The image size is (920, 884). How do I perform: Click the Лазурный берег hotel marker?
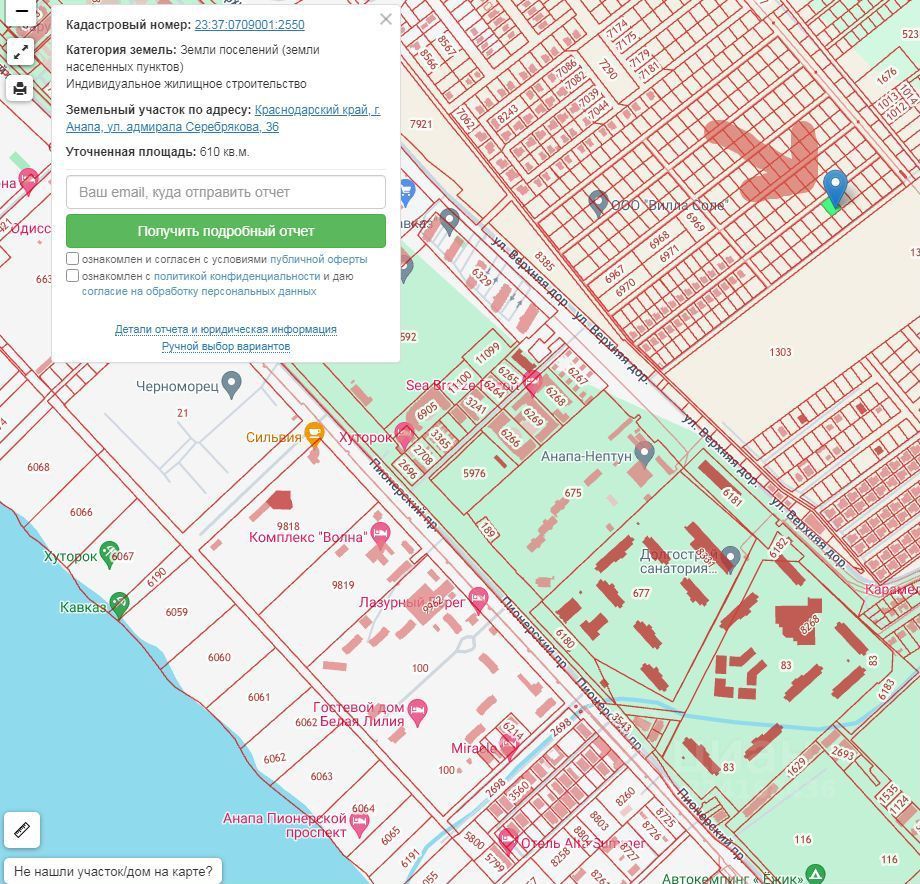point(479,600)
